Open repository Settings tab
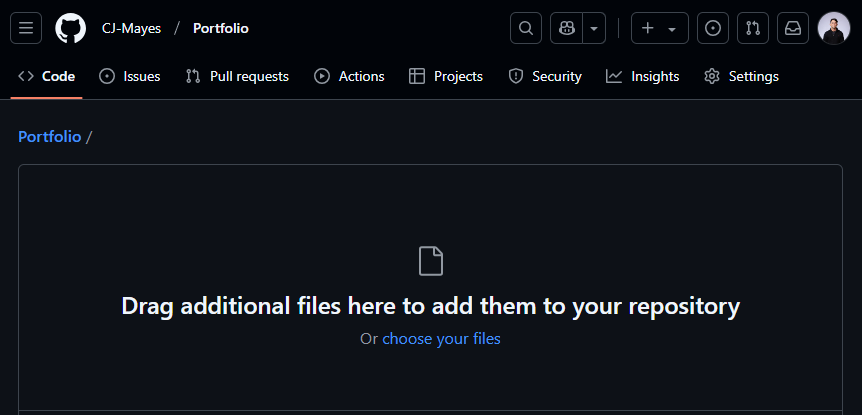The image size is (862, 415). (741, 76)
